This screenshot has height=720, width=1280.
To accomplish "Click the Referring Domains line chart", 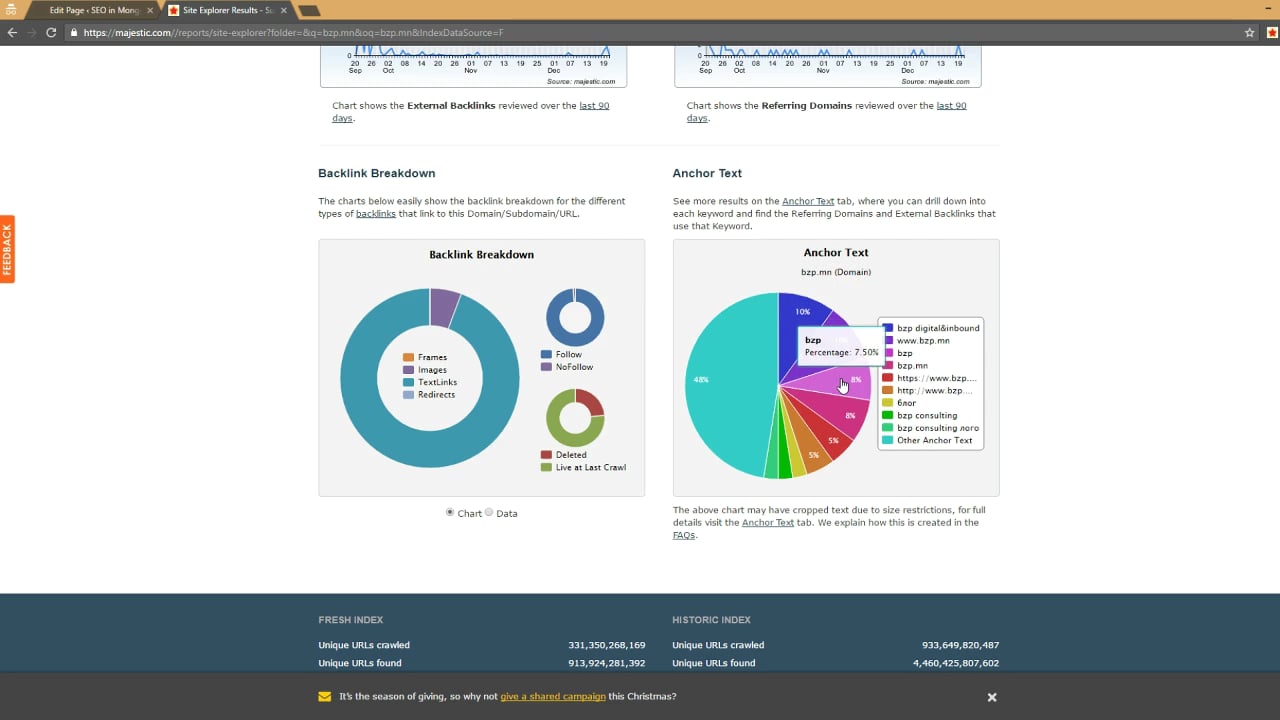I will coord(827,65).
